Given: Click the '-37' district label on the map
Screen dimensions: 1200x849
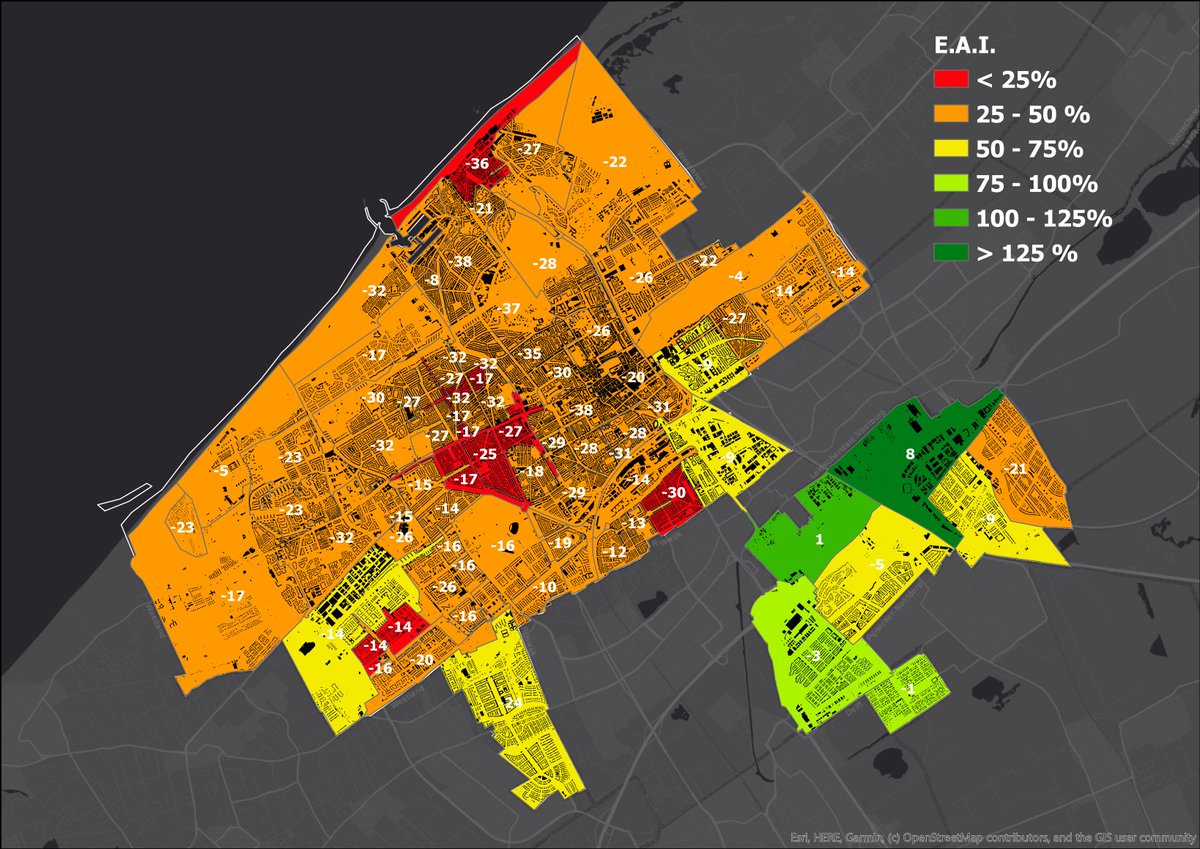Looking at the screenshot, I should click(510, 308).
